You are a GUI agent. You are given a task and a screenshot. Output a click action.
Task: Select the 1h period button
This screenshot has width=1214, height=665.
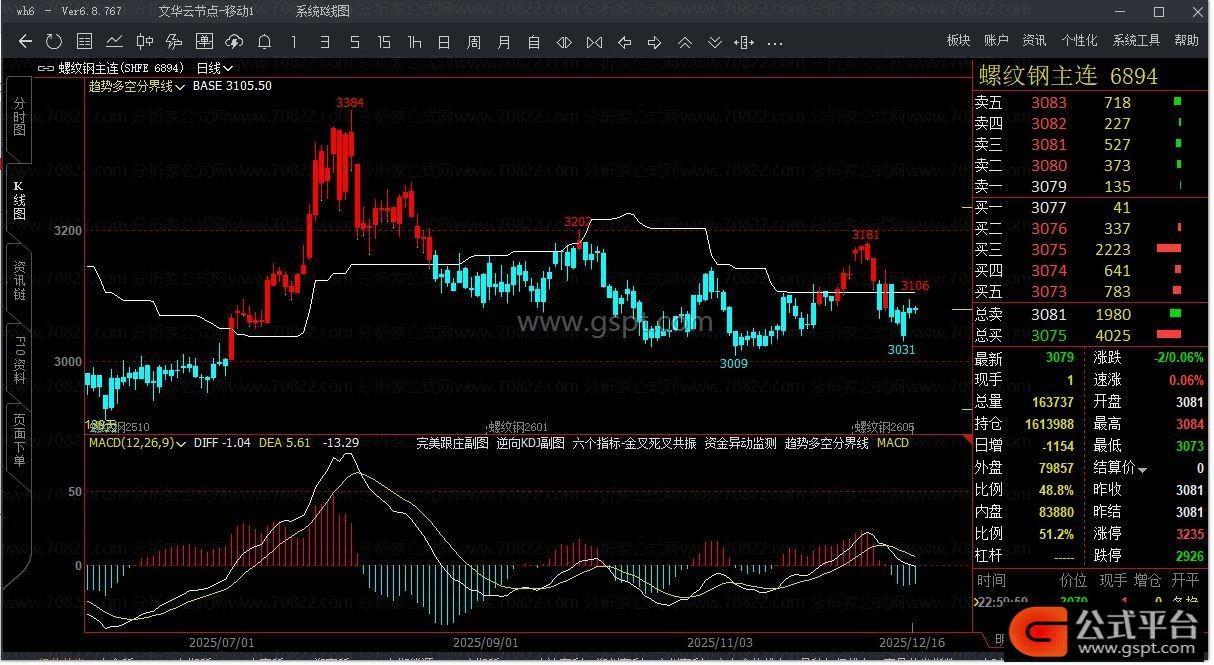(414, 42)
